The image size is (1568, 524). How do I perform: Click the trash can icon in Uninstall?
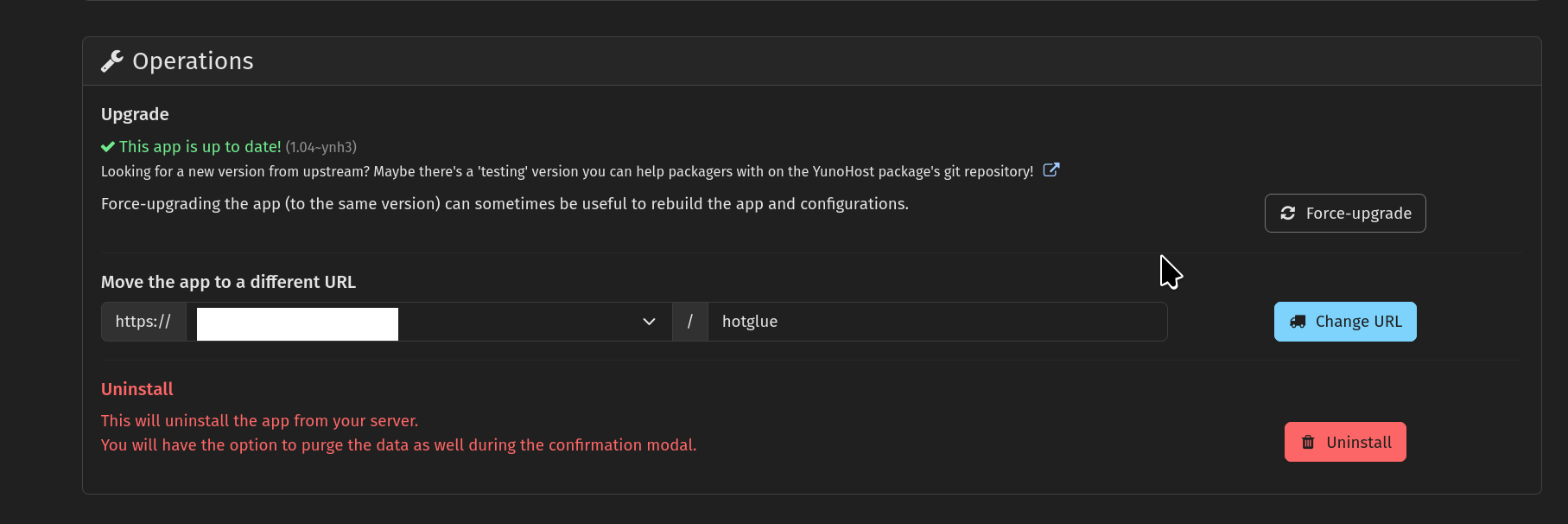[x=1308, y=443]
